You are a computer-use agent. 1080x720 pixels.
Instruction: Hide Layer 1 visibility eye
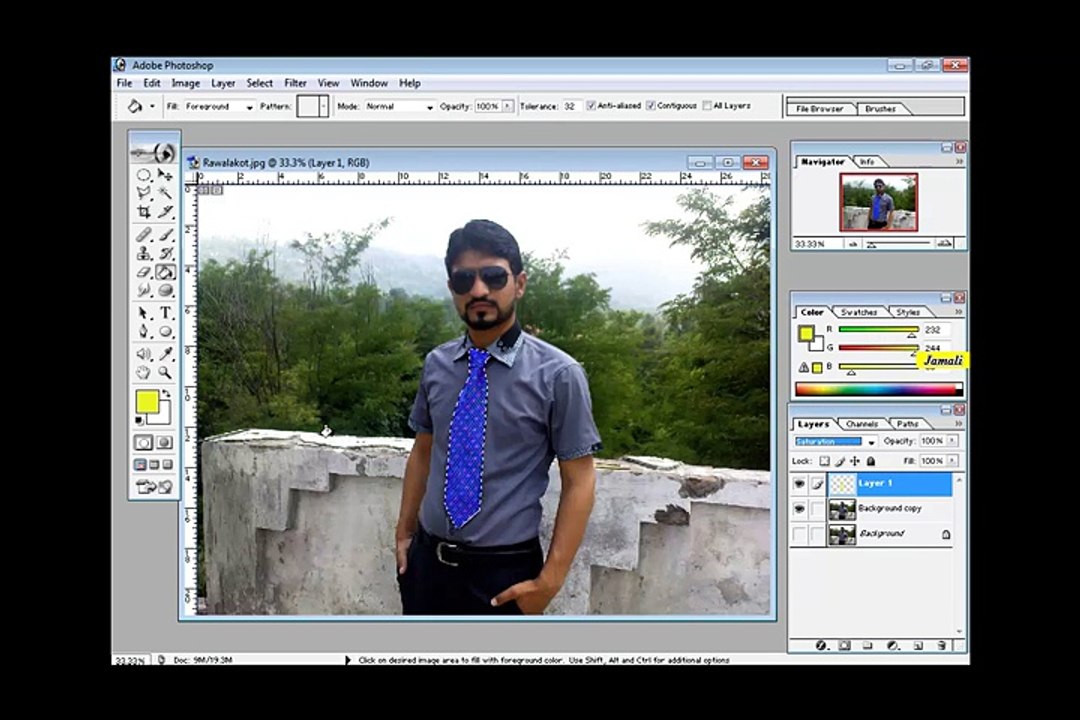coord(799,484)
